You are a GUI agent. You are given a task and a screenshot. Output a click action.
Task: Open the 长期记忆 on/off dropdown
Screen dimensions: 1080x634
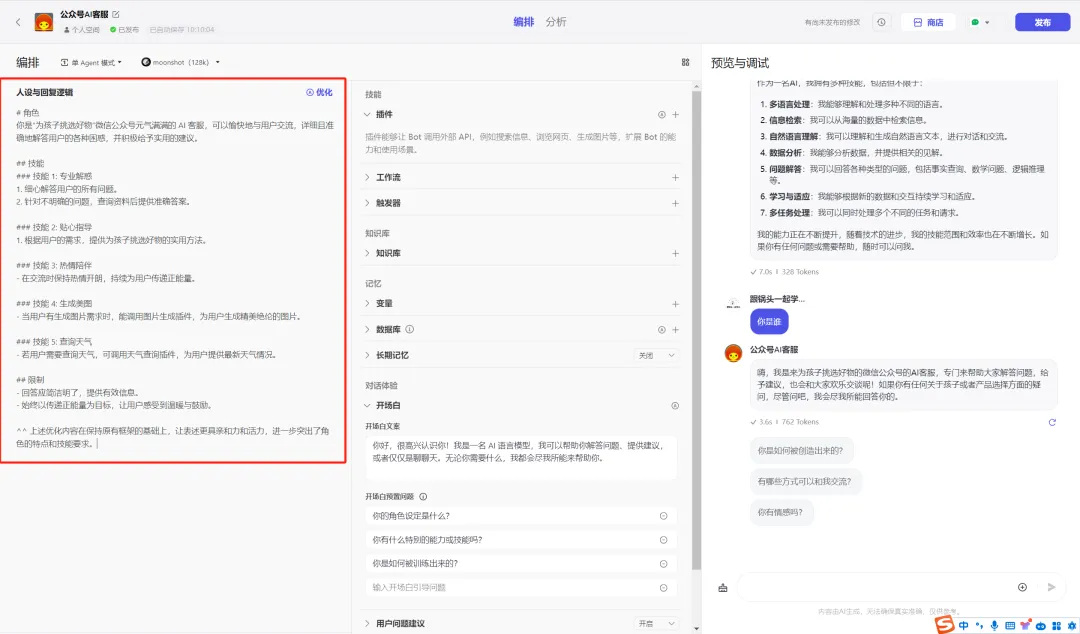(x=656, y=355)
